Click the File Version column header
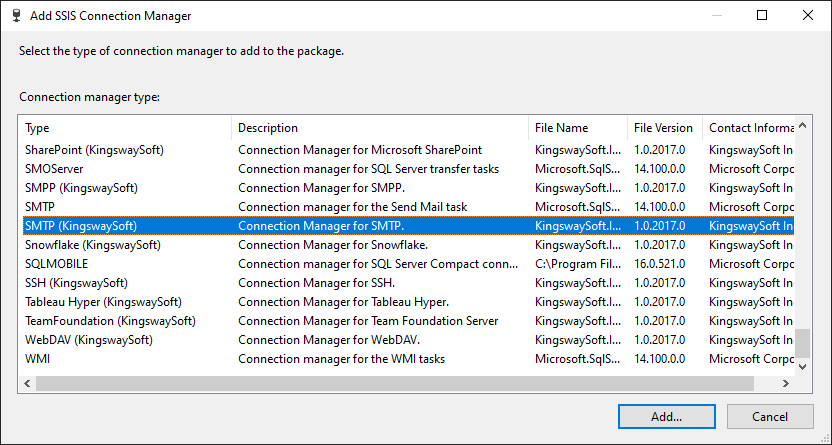The image size is (832, 445). [x=665, y=128]
